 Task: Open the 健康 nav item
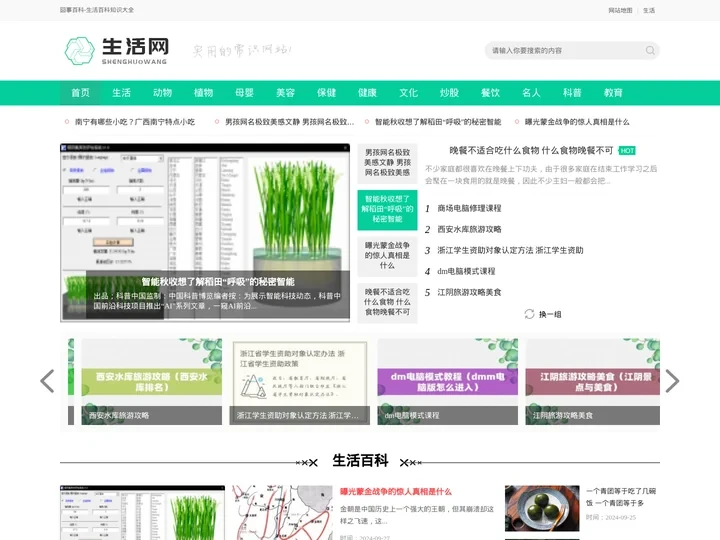pos(367,93)
